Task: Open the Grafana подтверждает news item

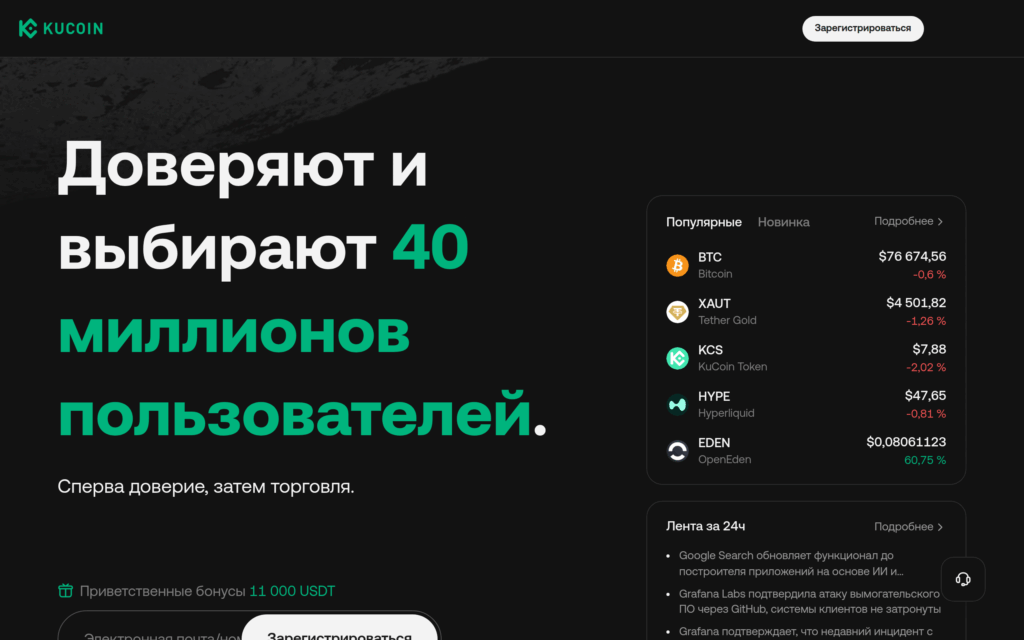Action: click(x=805, y=632)
